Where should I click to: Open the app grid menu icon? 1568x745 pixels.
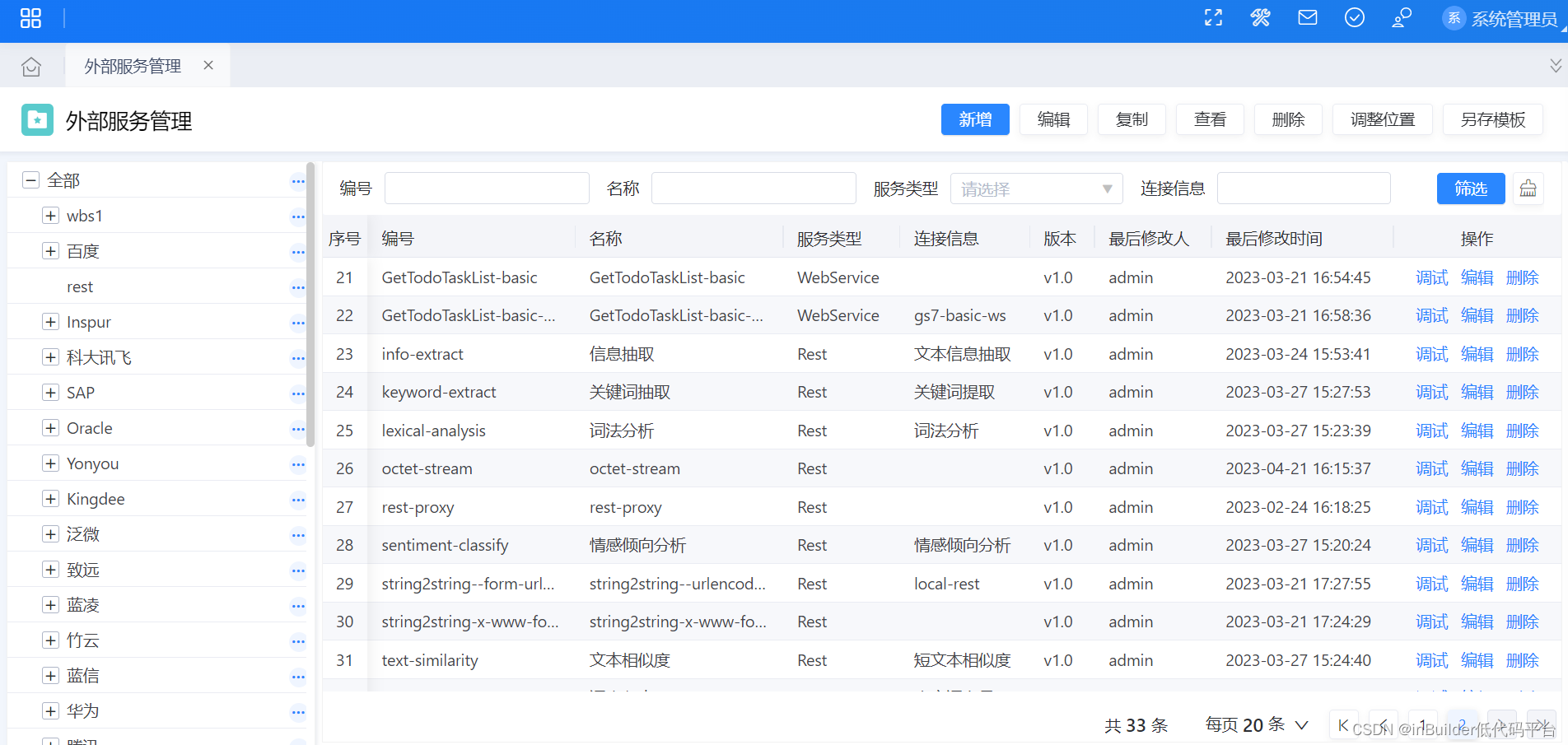point(30,18)
